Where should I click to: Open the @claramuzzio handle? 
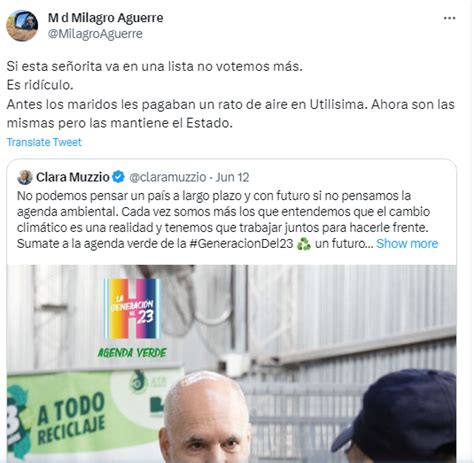point(168,177)
